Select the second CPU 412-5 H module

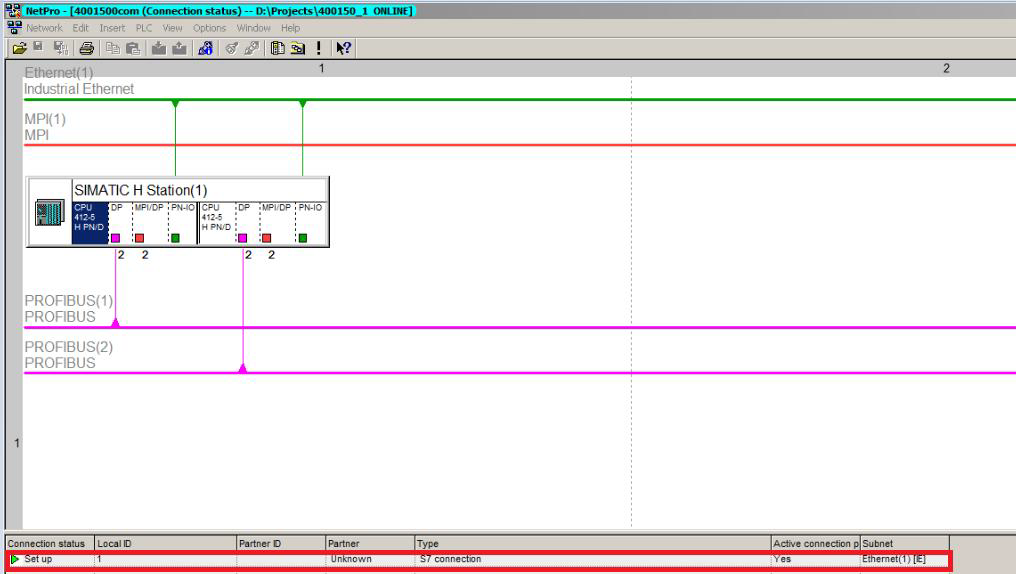coord(217,223)
